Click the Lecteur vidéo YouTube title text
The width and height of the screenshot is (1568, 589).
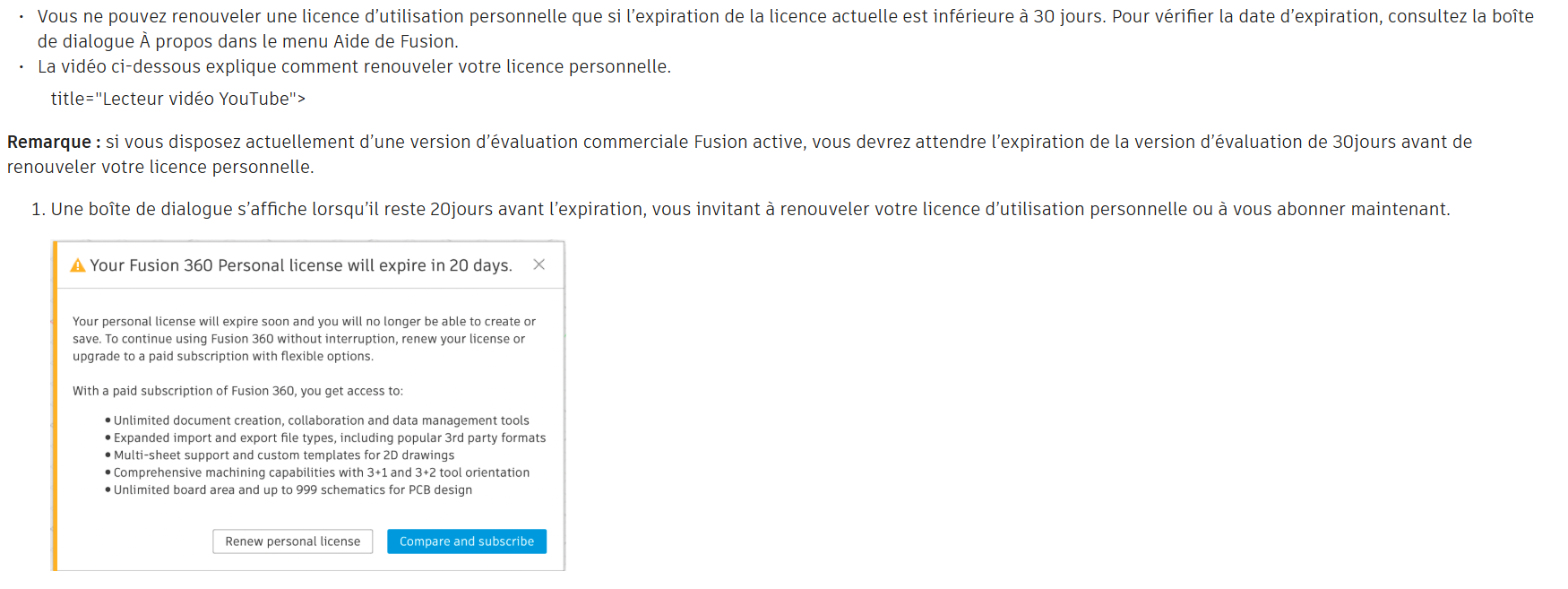tap(177, 99)
